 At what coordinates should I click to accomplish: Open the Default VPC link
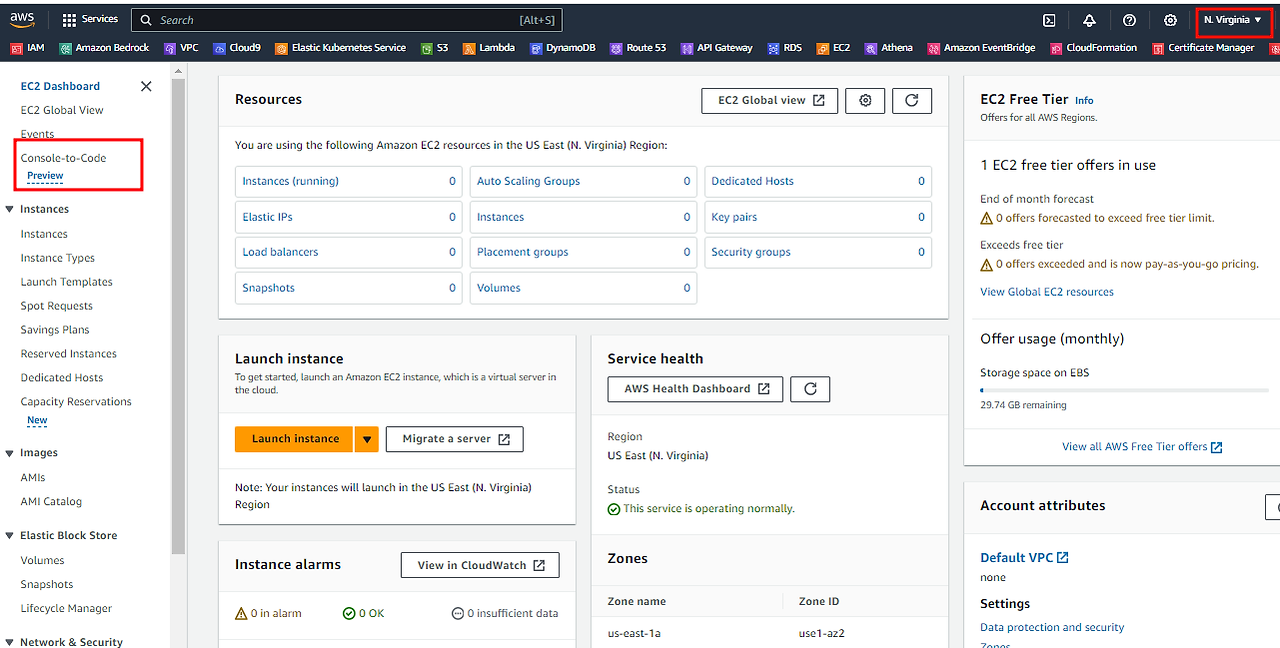pyautogui.click(x=1024, y=558)
